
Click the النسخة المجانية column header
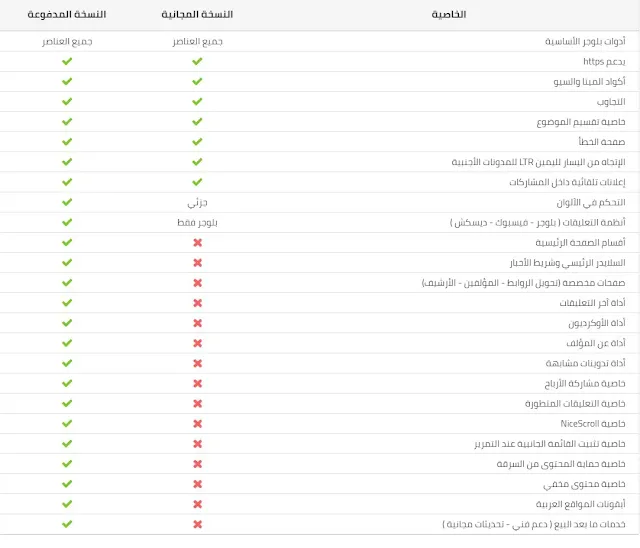[x=197, y=15]
